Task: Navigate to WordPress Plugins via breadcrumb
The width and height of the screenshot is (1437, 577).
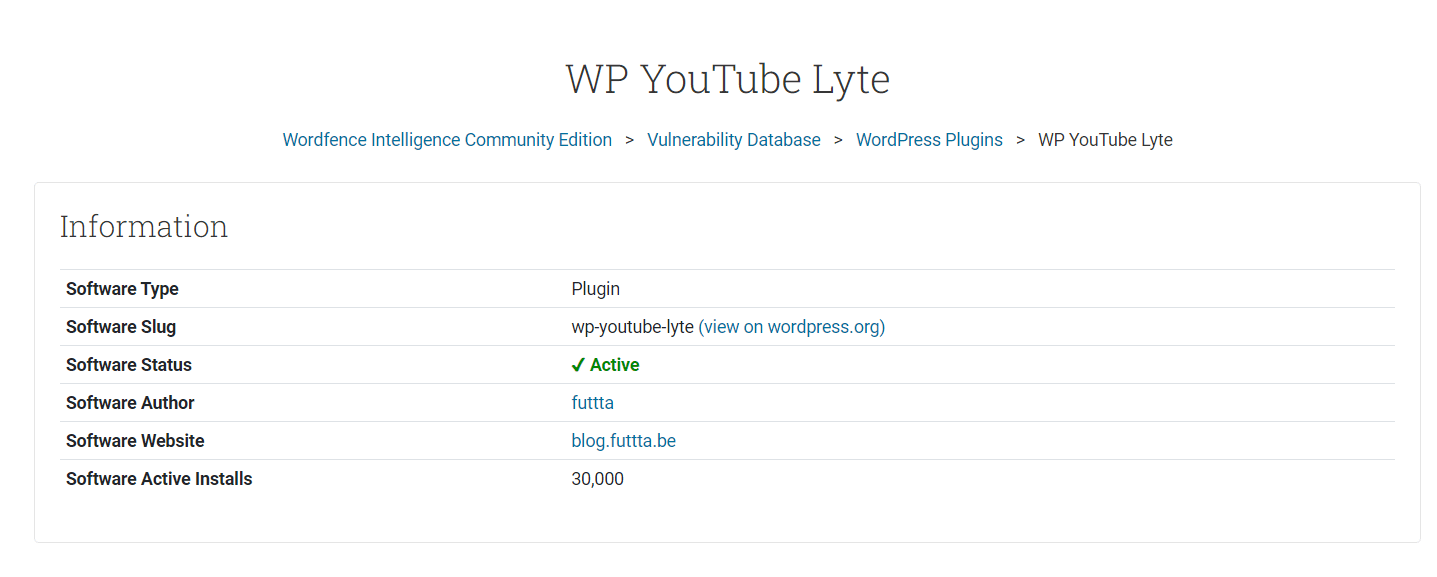Action: [x=928, y=140]
